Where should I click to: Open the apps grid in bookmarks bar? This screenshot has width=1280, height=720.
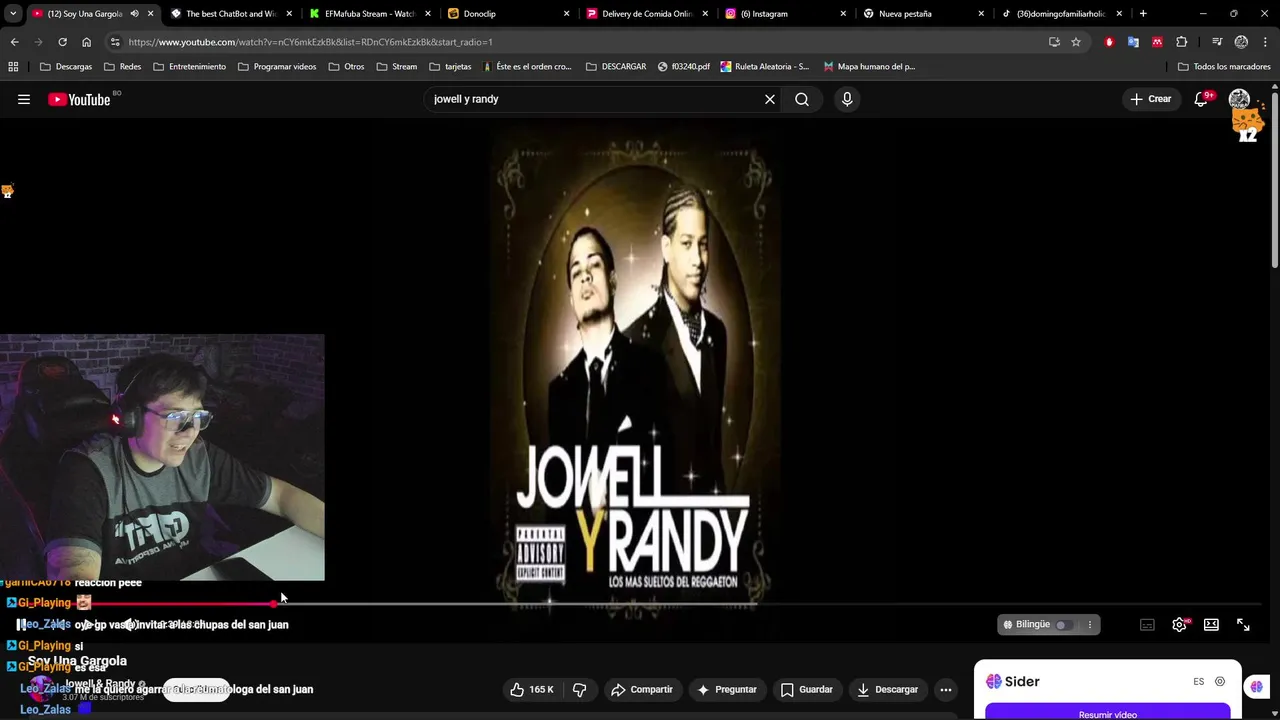coord(13,66)
